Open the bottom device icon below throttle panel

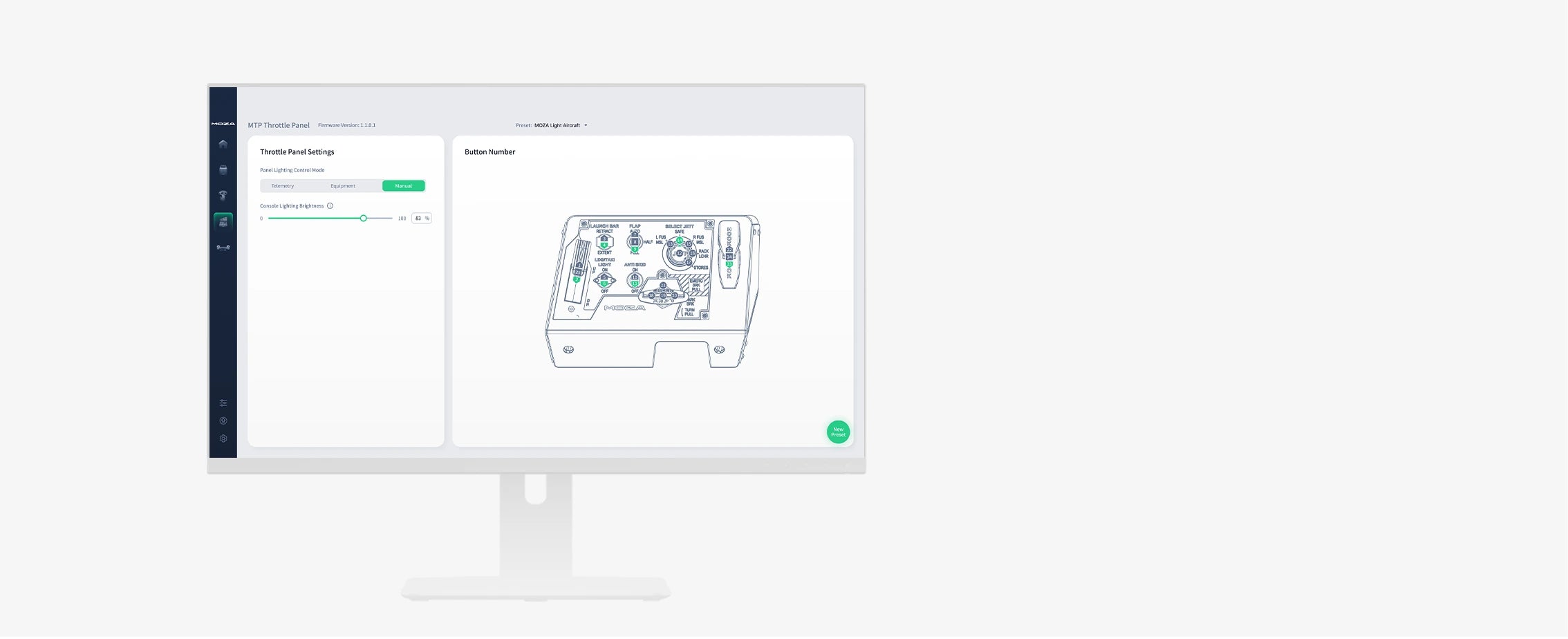point(223,248)
